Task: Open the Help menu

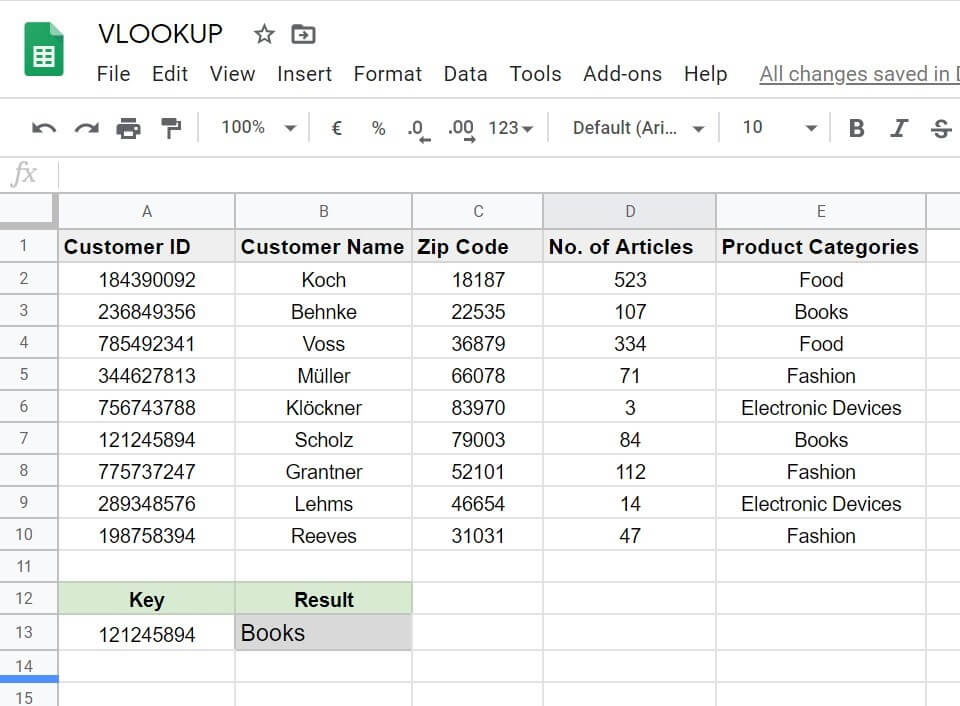Action: point(705,74)
